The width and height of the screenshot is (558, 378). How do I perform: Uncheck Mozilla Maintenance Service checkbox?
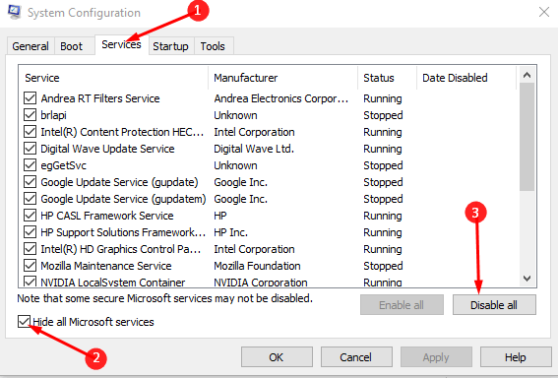point(30,265)
